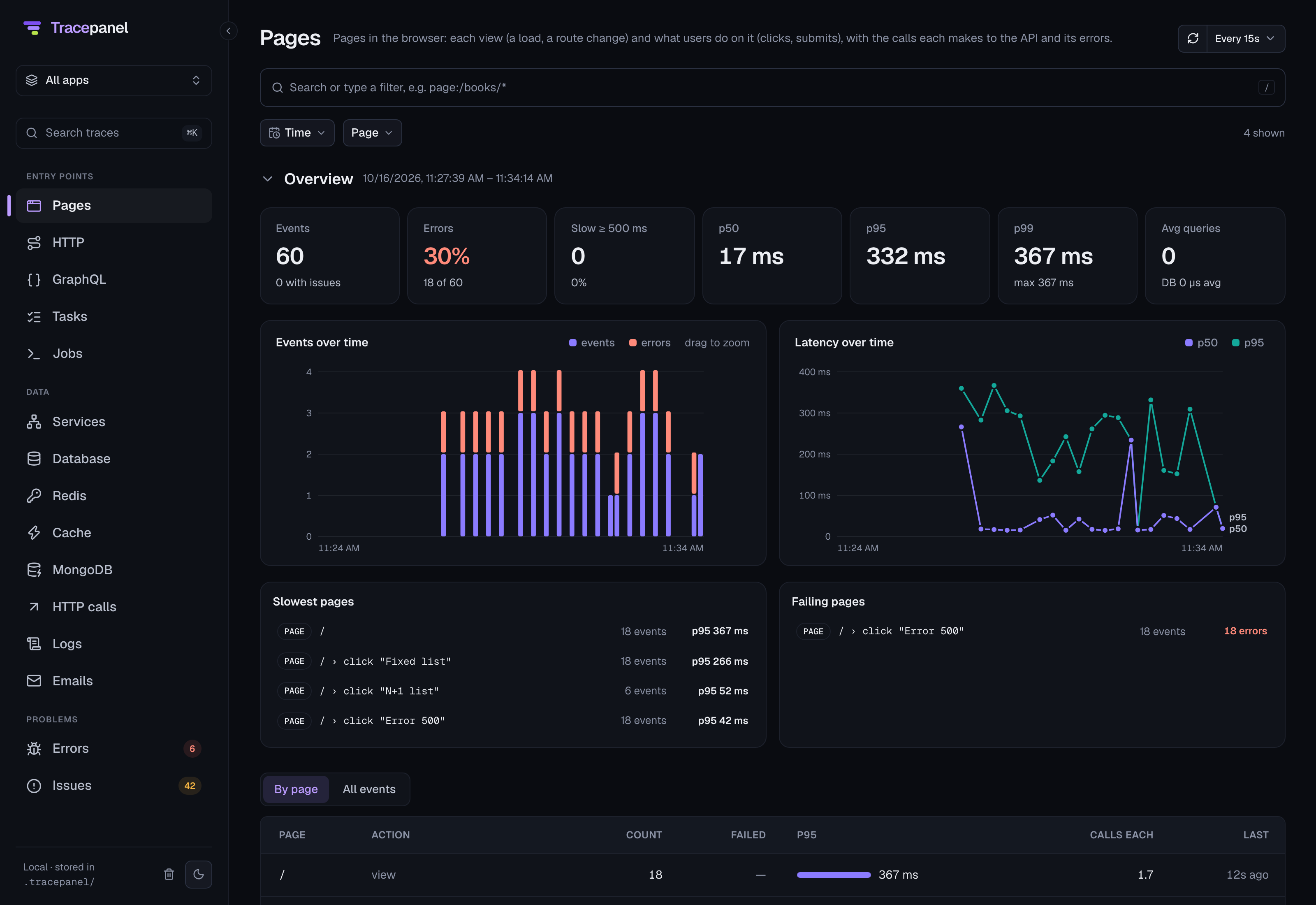Open the Time filter dropdown
Screen dimensions: 1316x905
[297, 133]
